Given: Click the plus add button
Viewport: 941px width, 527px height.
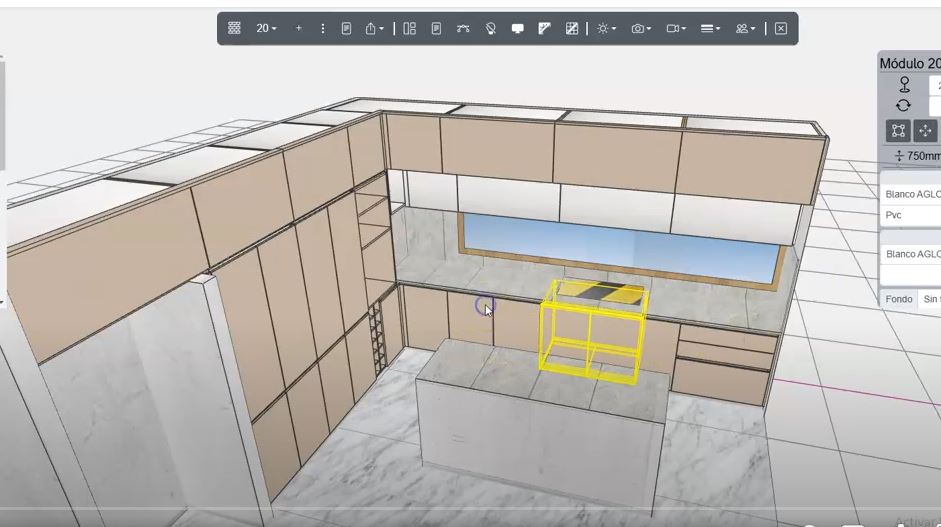Looking at the screenshot, I should 298,29.
